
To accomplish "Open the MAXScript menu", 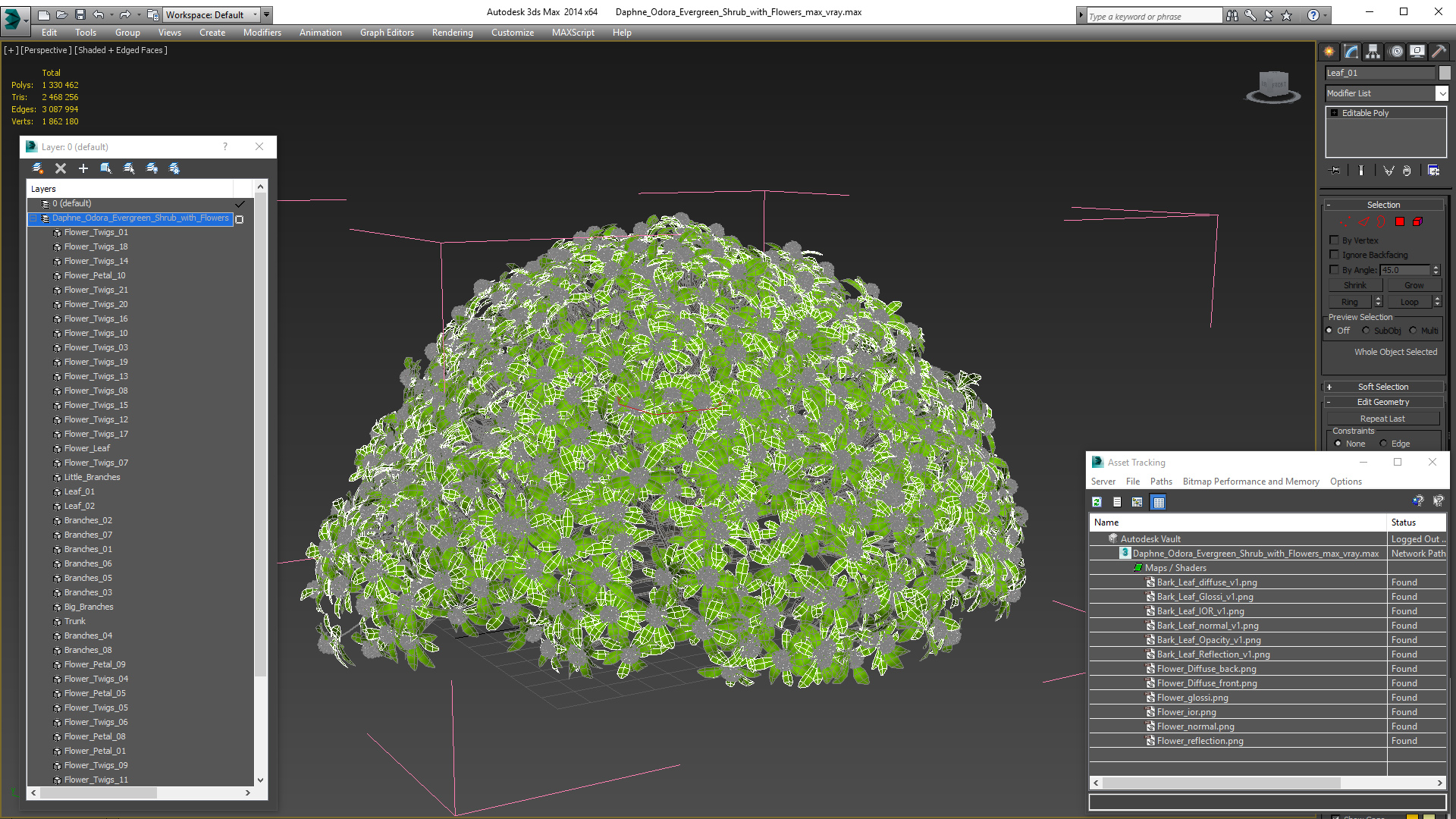I will (573, 33).
